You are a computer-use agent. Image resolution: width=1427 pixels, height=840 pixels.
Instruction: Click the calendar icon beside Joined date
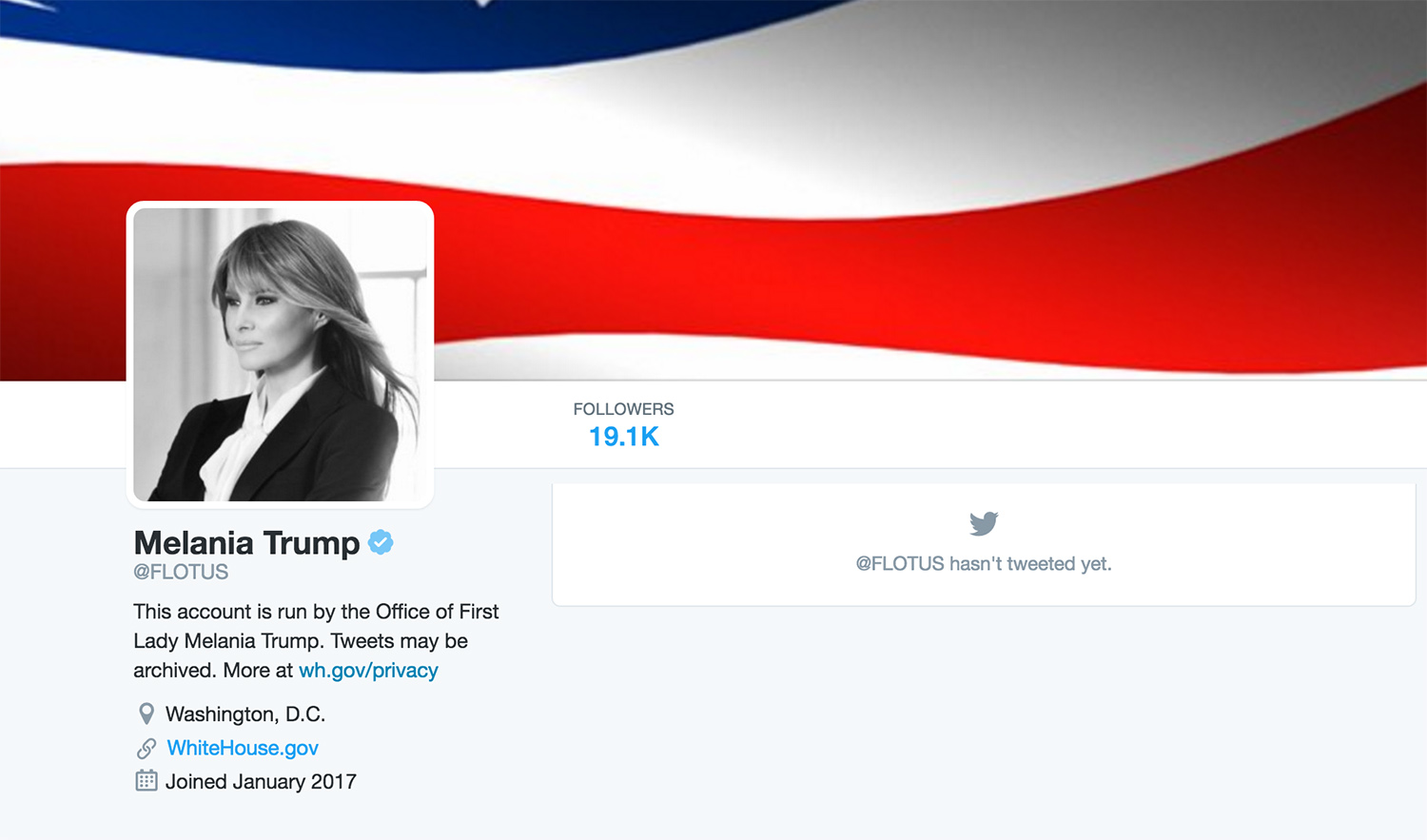click(x=147, y=781)
